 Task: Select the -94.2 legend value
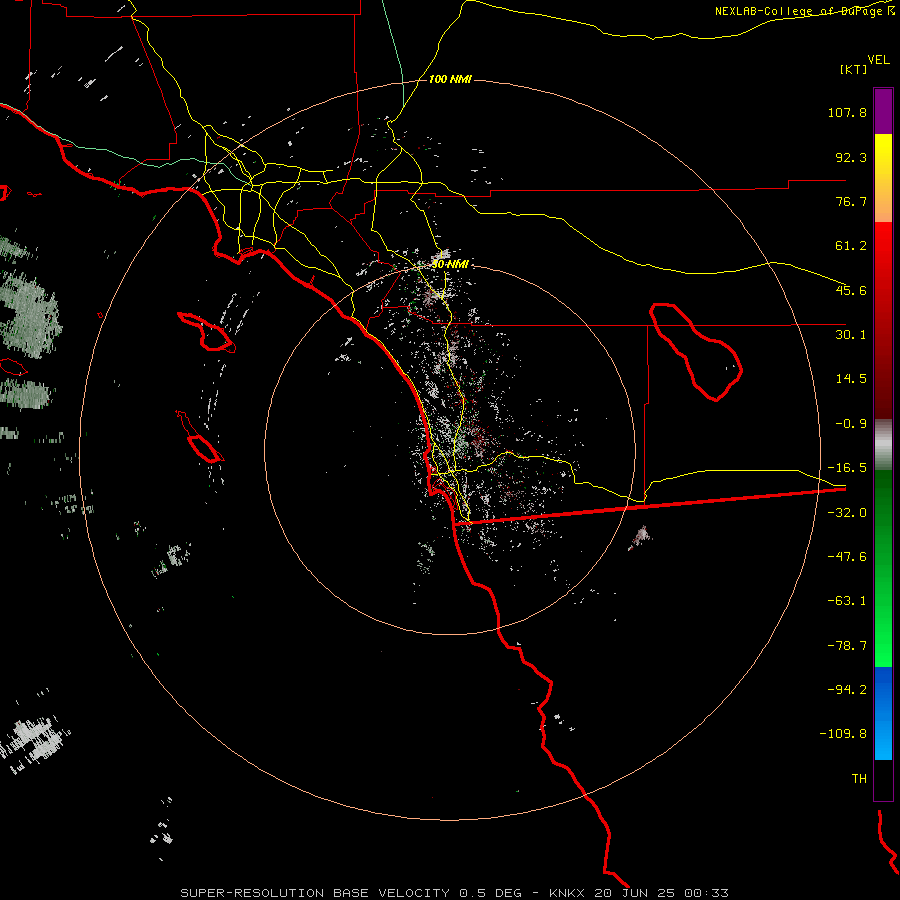click(x=847, y=690)
